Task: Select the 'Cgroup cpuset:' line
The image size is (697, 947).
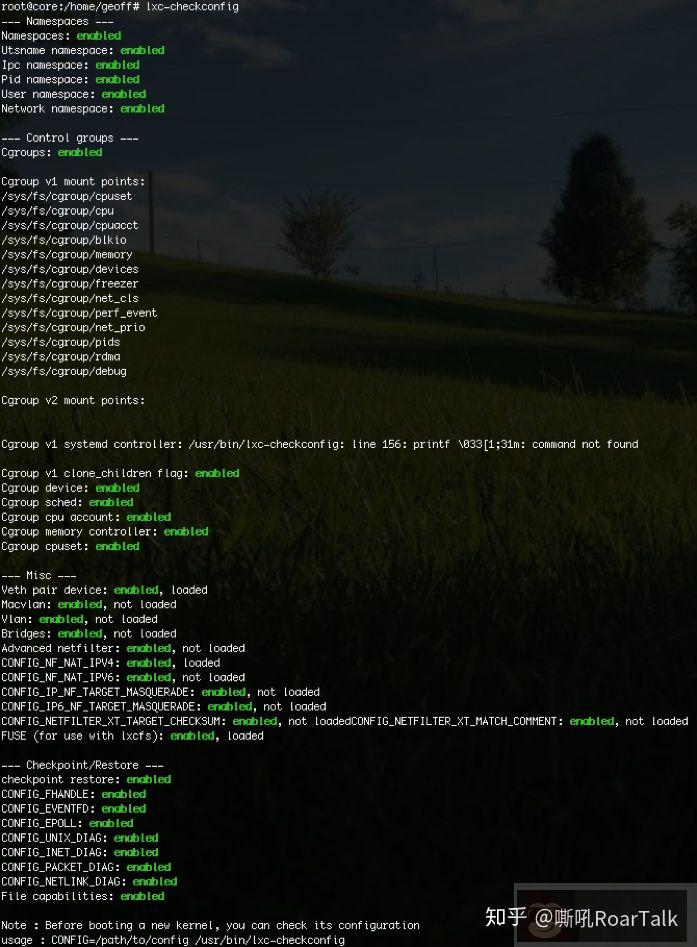Action: coord(70,546)
